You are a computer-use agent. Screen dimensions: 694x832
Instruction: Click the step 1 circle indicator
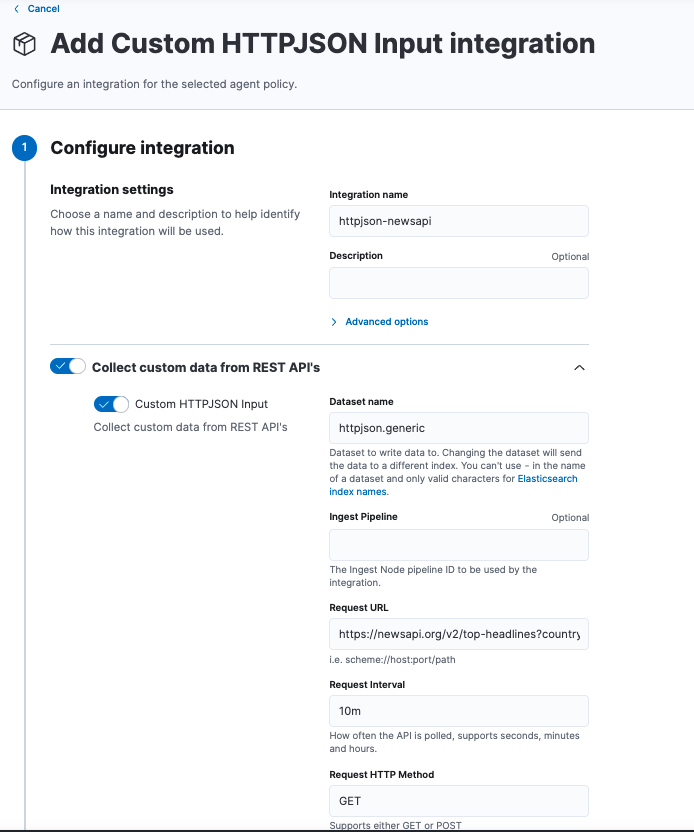(x=24, y=147)
